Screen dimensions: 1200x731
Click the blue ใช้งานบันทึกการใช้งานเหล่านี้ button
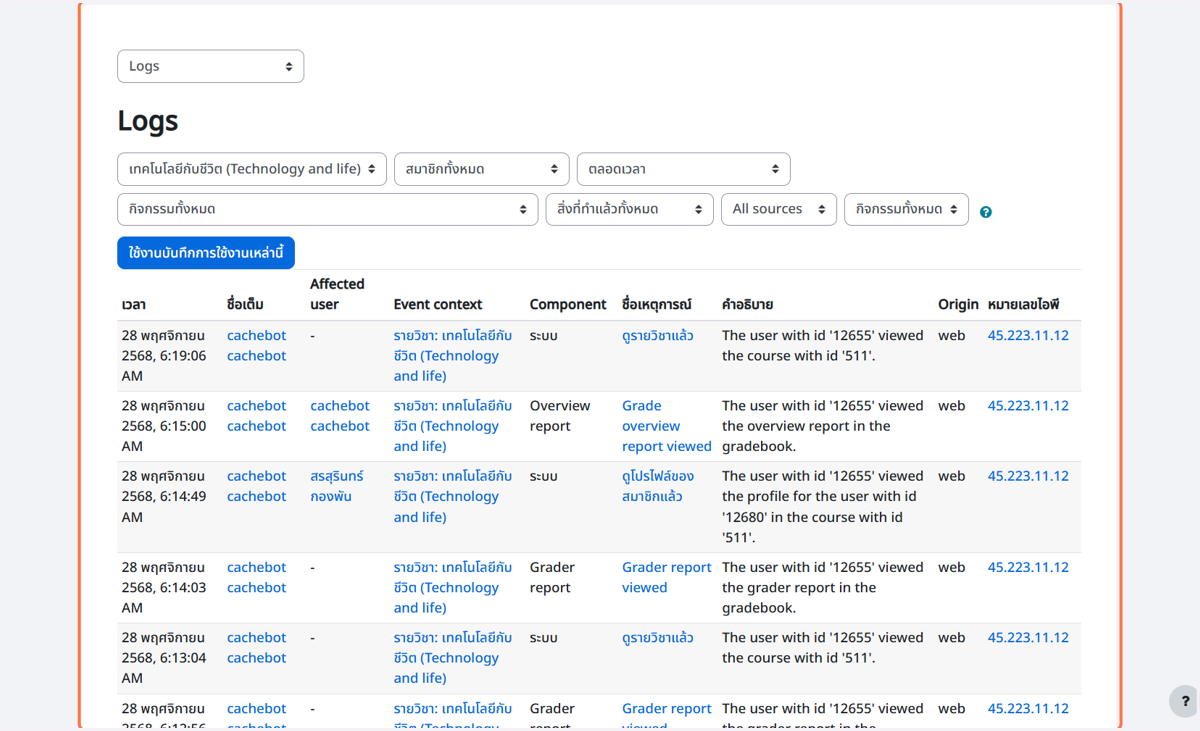[x=206, y=253]
